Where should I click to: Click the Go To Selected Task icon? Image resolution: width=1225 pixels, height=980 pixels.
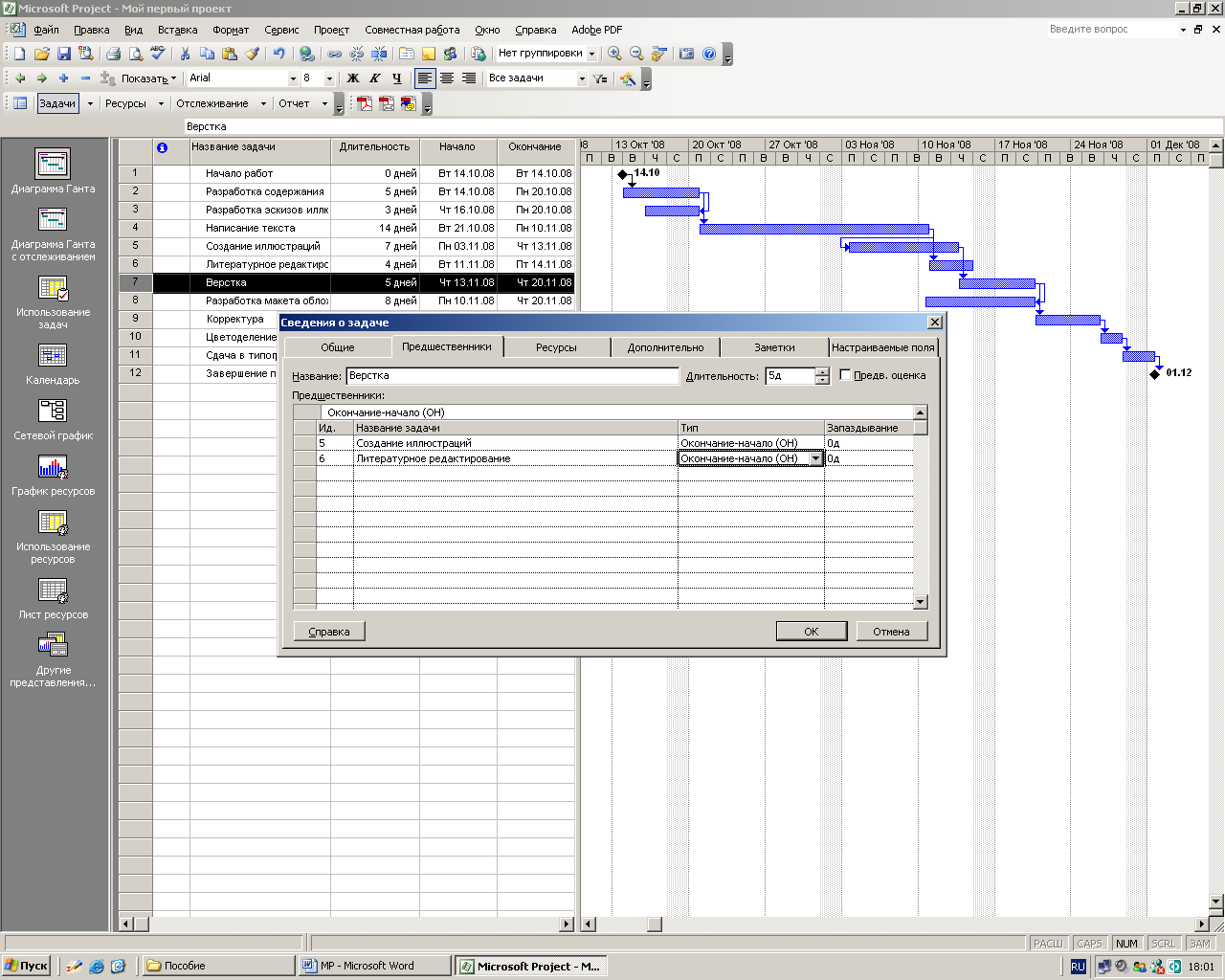(658, 54)
